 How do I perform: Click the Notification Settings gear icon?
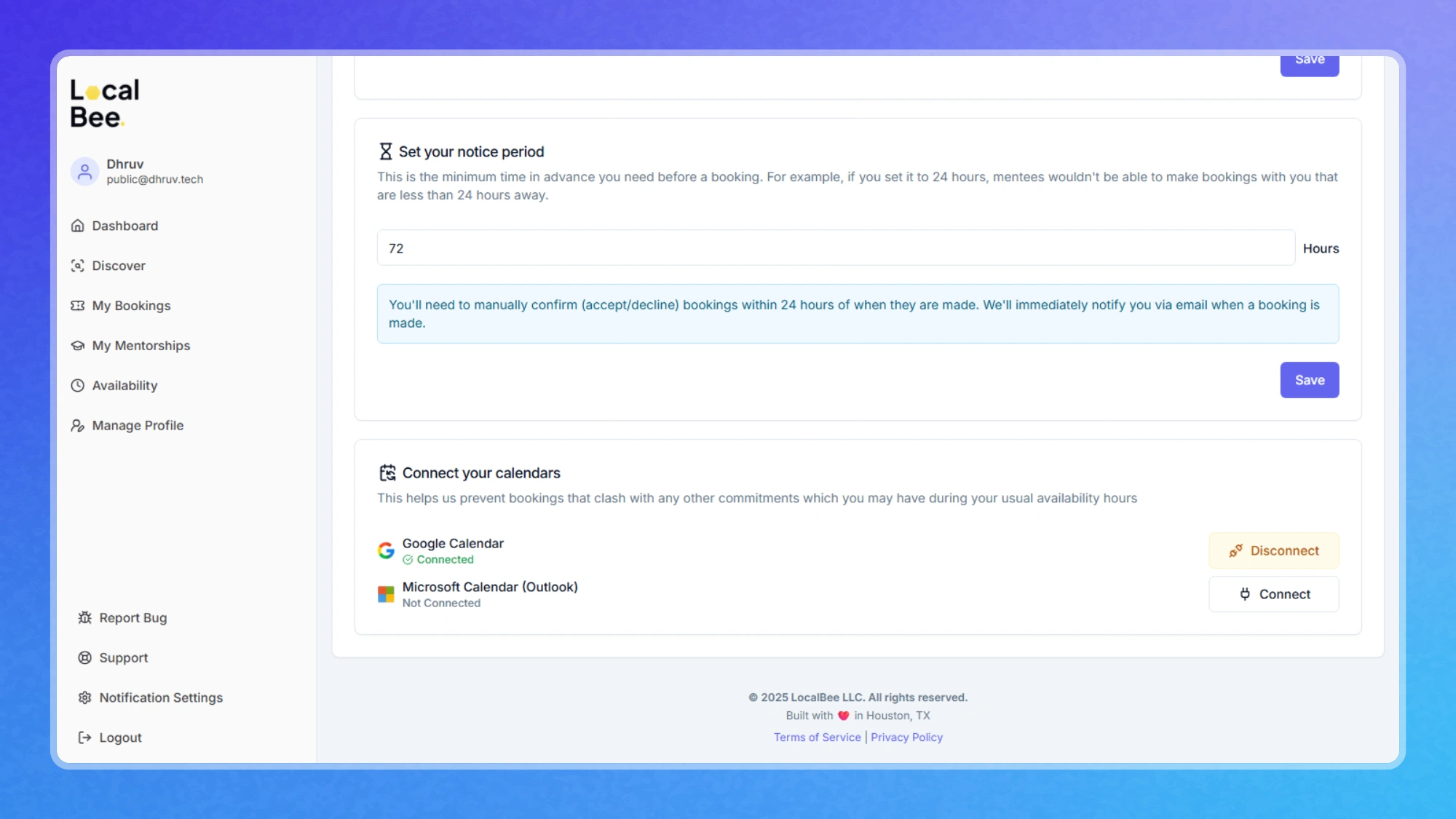[84, 698]
